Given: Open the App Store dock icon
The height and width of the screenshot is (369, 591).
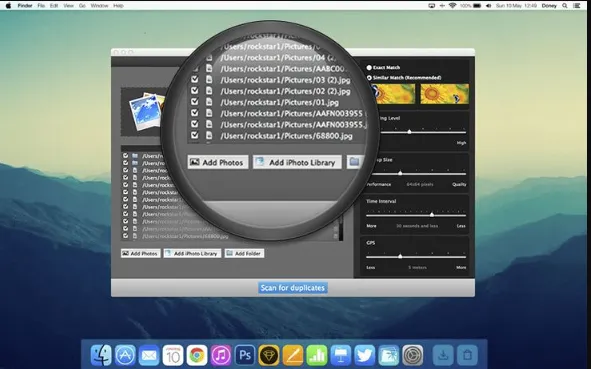Looking at the screenshot, I should [x=125, y=355].
